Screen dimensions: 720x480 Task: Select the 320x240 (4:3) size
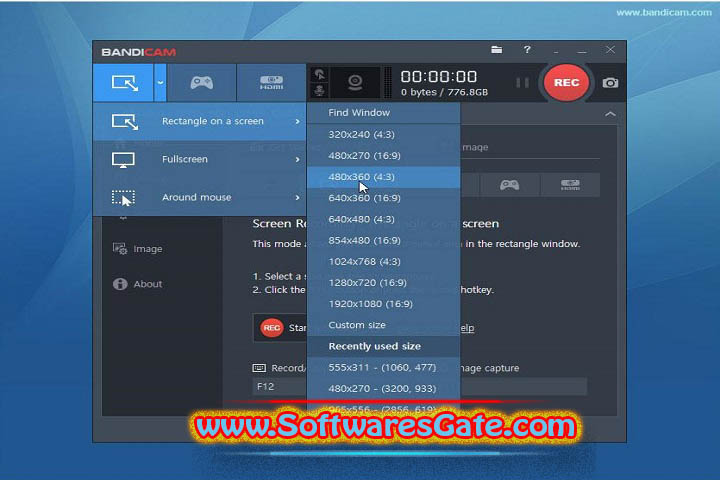coord(383,135)
